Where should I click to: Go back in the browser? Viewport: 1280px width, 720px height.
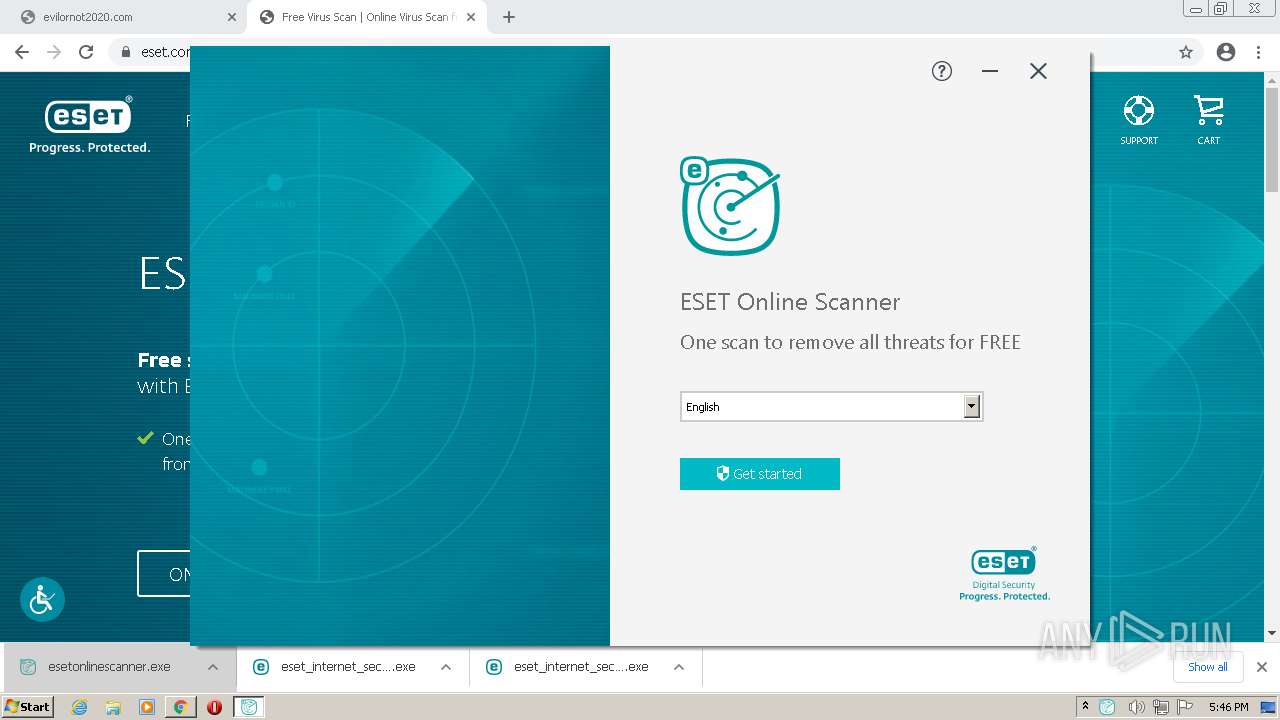point(22,52)
